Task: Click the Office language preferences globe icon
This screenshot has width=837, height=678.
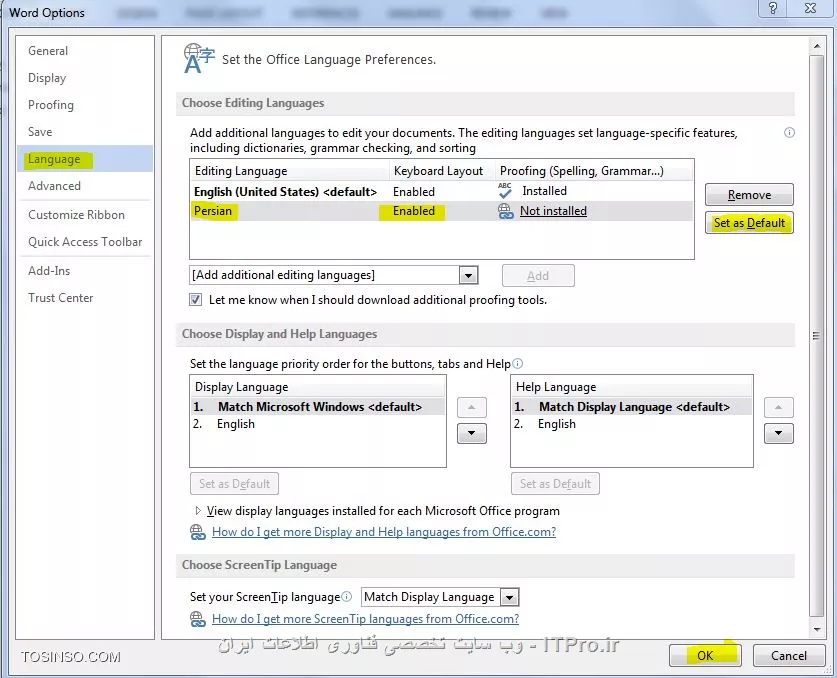Action: (199, 58)
